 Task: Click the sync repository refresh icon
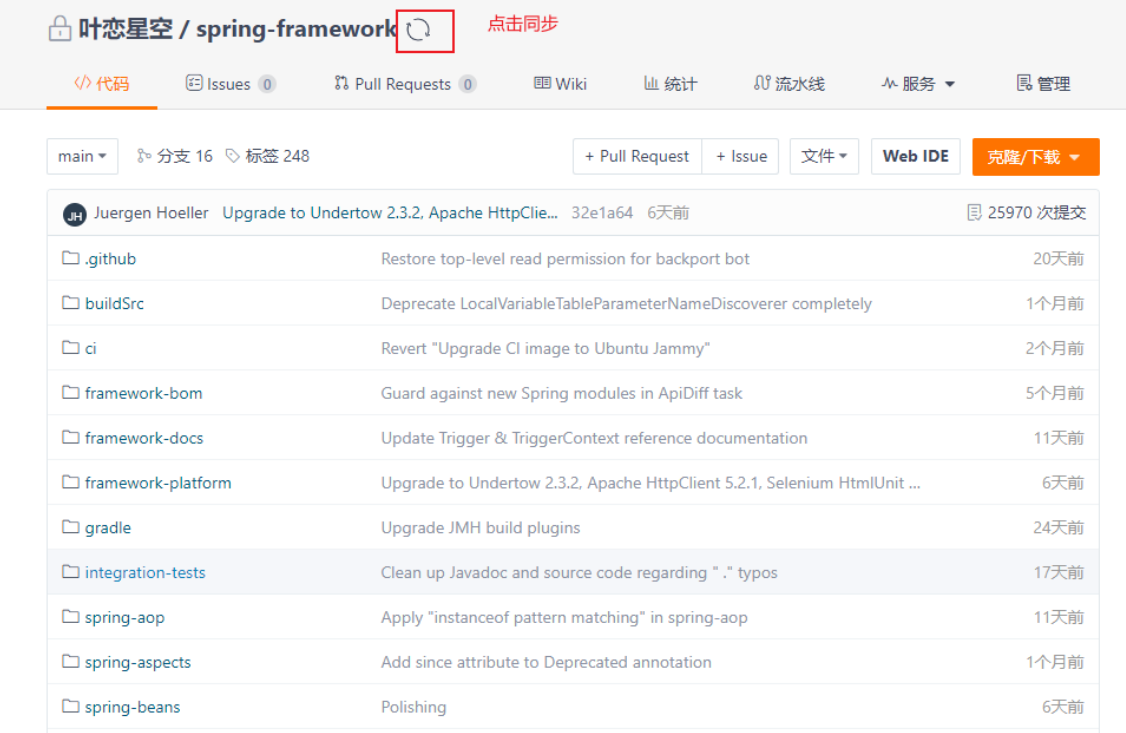click(418, 30)
